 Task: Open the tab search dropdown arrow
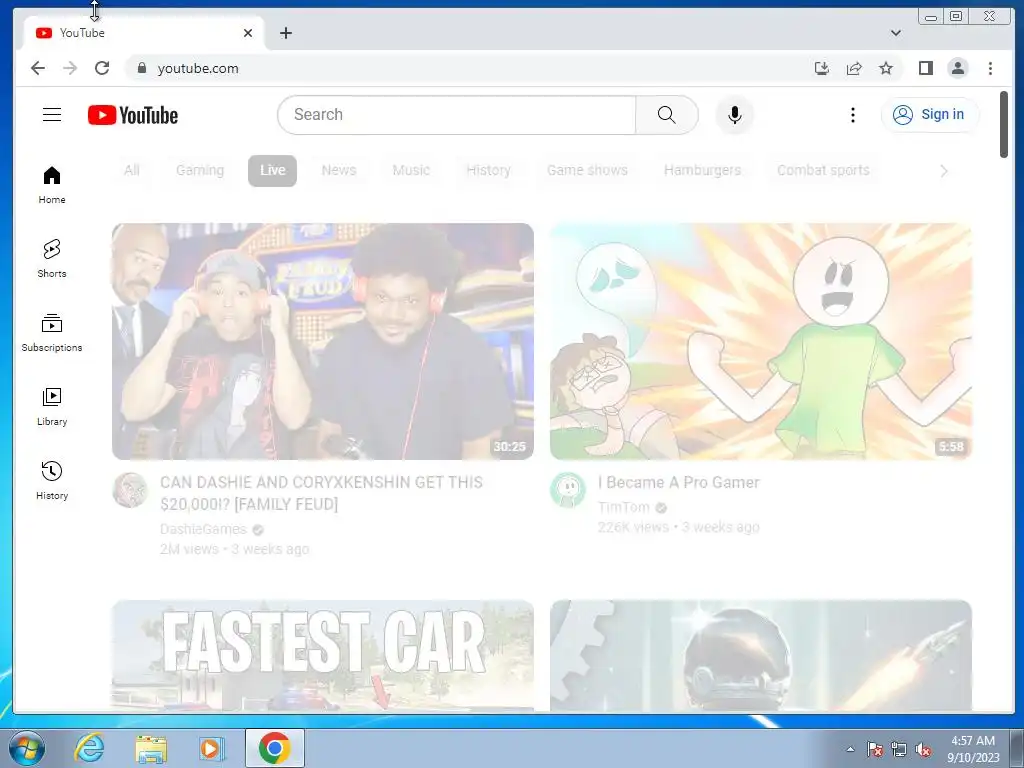[896, 33]
